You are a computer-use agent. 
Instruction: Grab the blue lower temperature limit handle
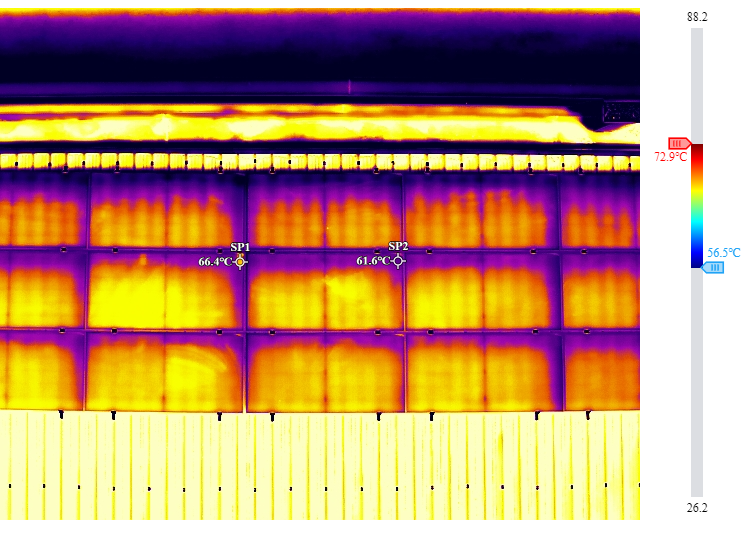(713, 268)
